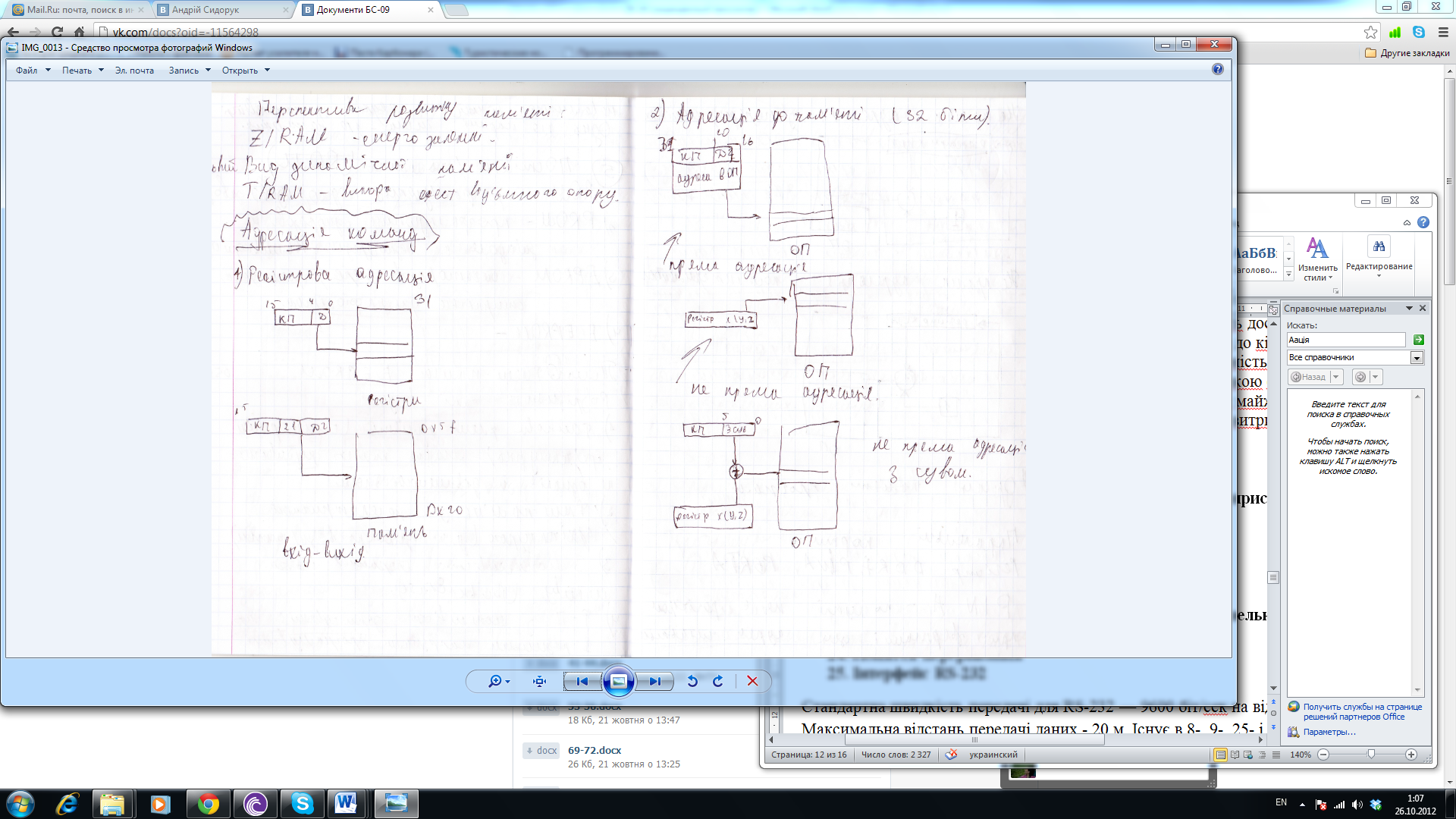This screenshot has height=819, width=1456.
Task: Open the Назад history dropdown arrow
Action: tap(1336, 377)
